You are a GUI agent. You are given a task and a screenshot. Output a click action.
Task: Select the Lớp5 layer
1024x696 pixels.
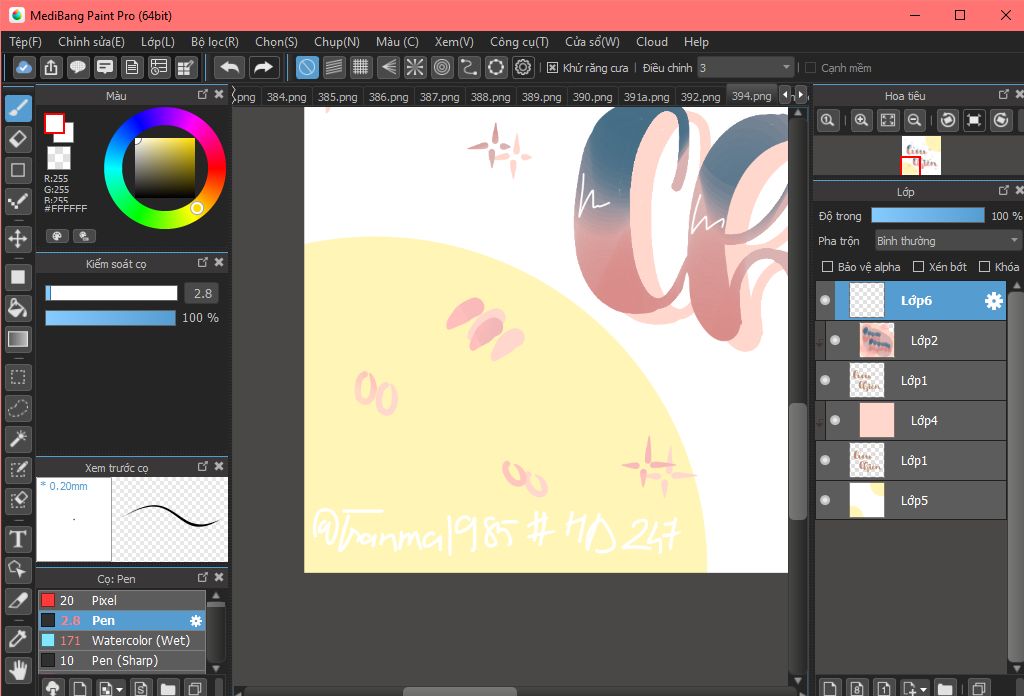pos(910,500)
